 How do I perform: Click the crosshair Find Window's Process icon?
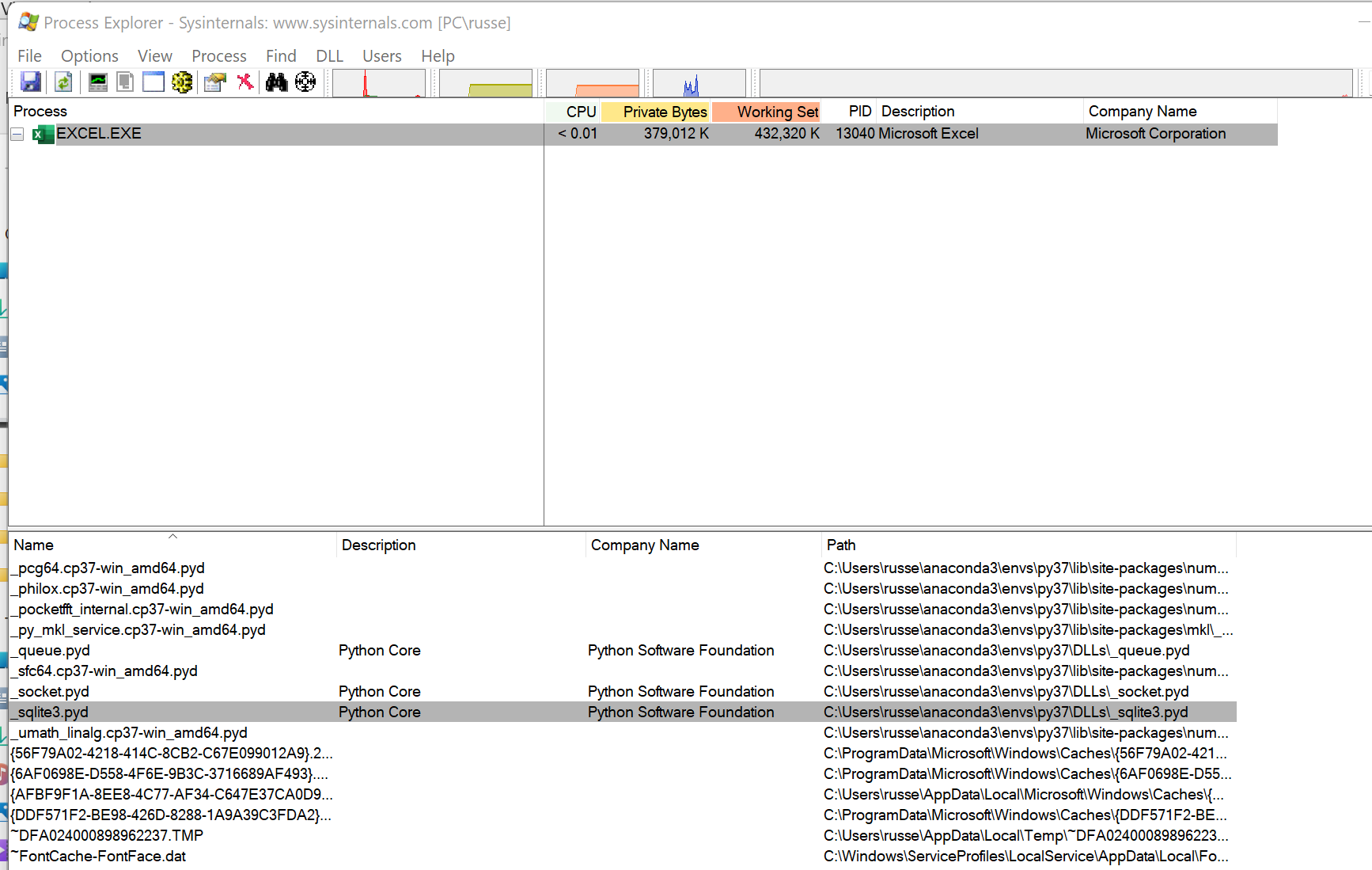pyautogui.click(x=305, y=82)
